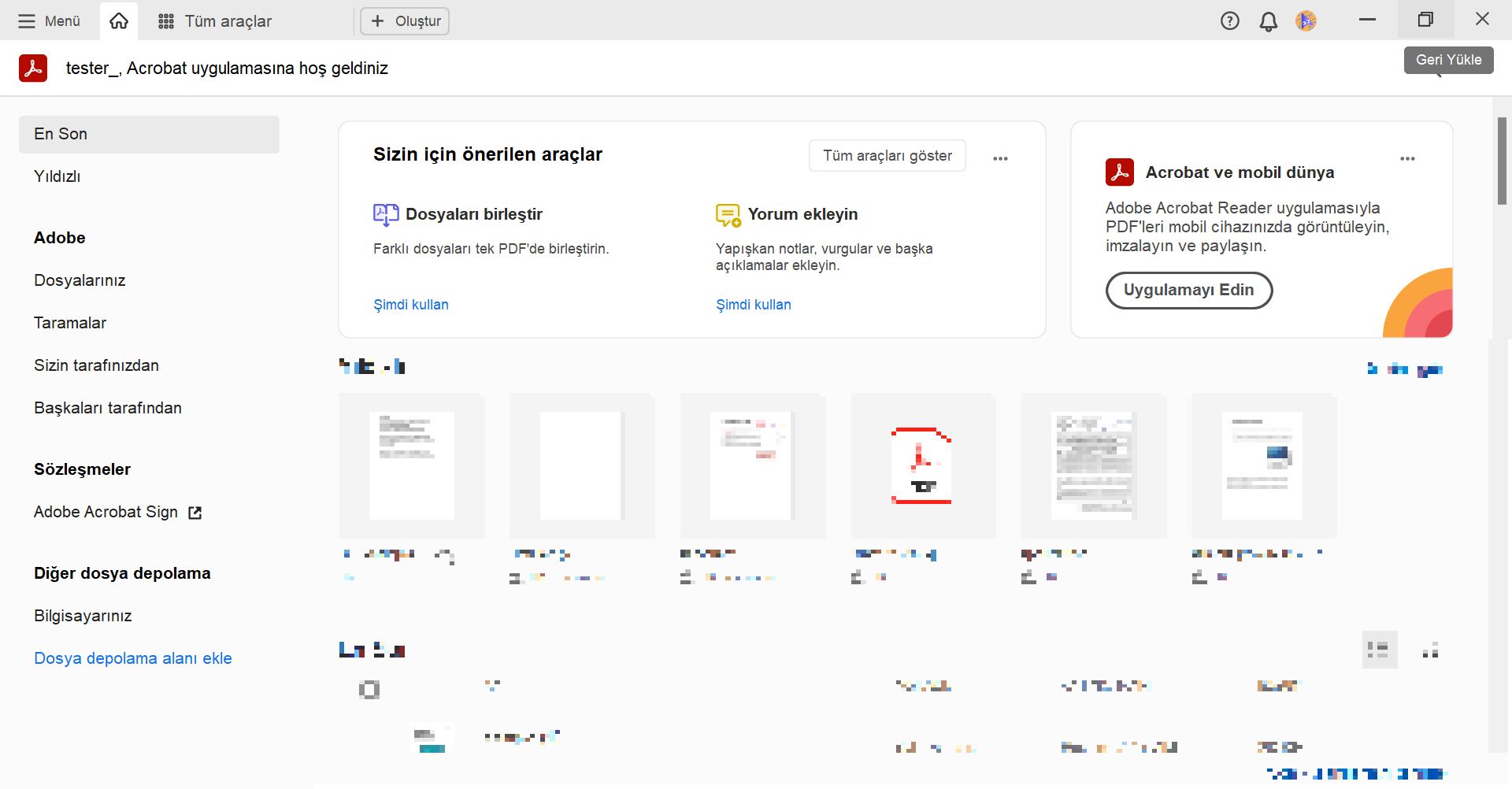The height and width of the screenshot is (789, 1512).
Task: Go to the Home tab icon
Action: [x=119, y=21]
